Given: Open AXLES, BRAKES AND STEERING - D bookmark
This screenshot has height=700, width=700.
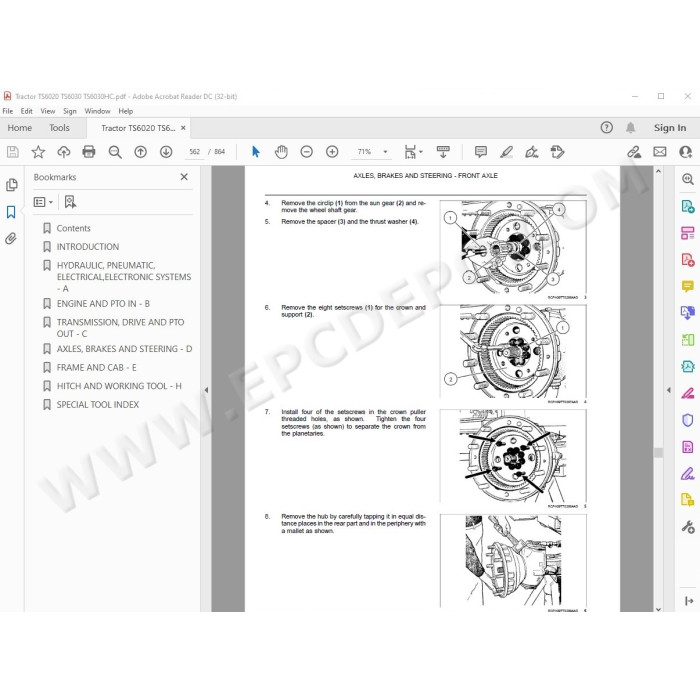Looking at the screenshot, I should coord(124,349).
